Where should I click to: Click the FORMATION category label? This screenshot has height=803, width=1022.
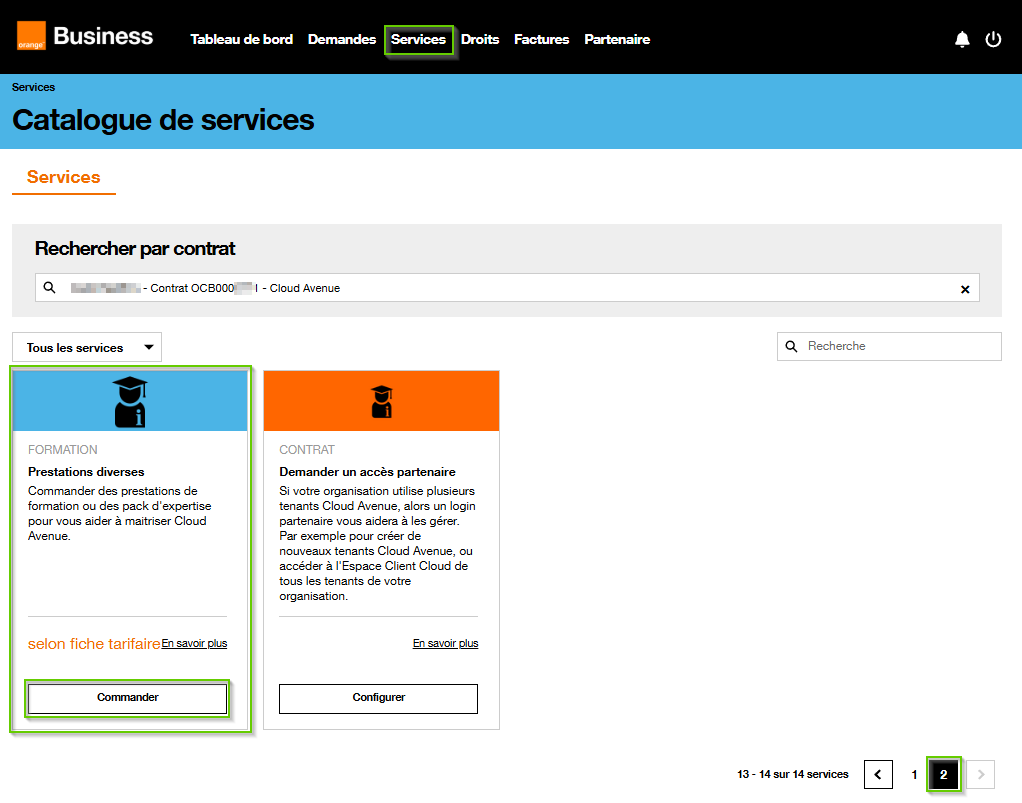(x=63, y=450)
